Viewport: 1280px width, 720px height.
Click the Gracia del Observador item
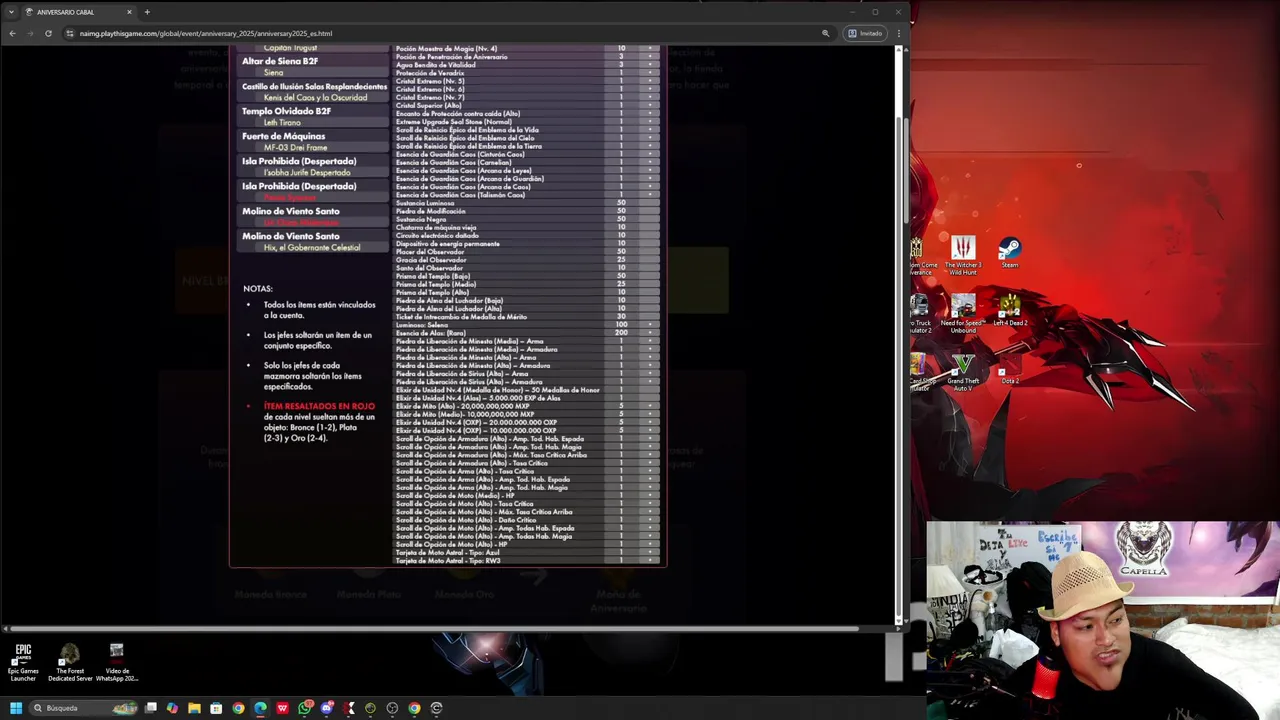coord(431,260)
